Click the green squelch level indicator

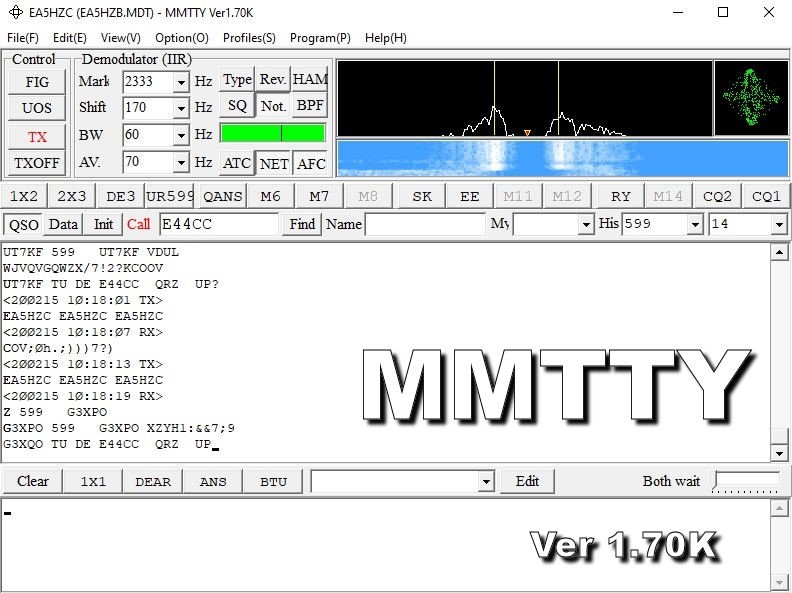point(273,134)
